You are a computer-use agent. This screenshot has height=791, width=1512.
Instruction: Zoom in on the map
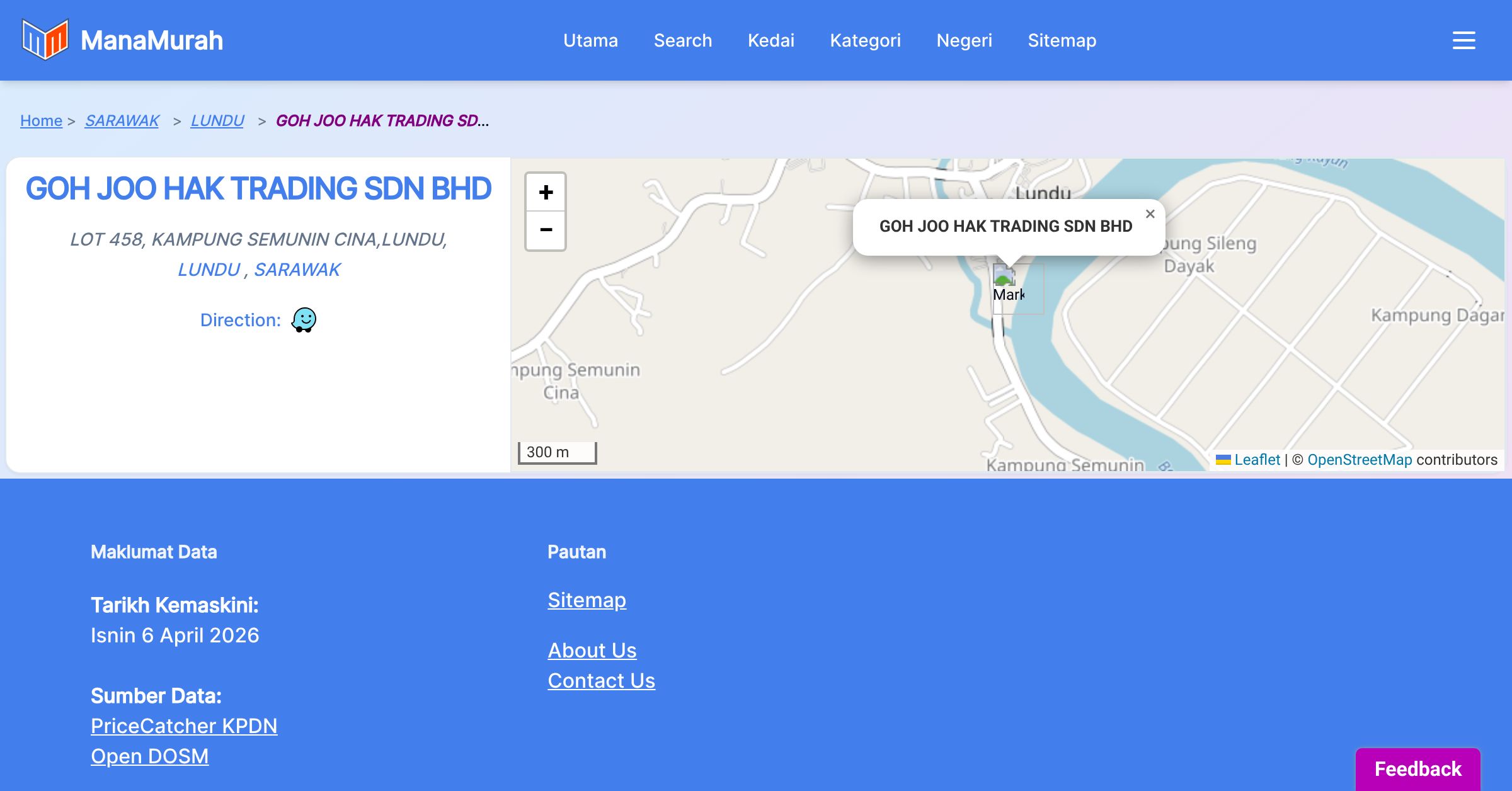(x=546, y=192)
